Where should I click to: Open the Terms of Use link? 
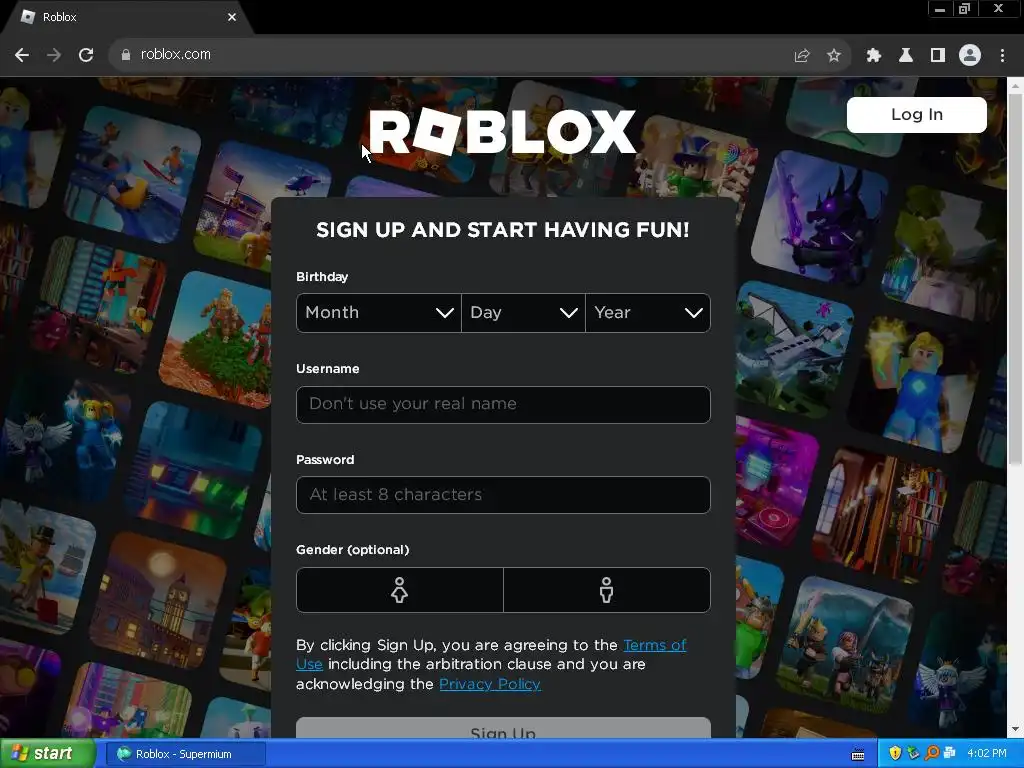(654, 645)
